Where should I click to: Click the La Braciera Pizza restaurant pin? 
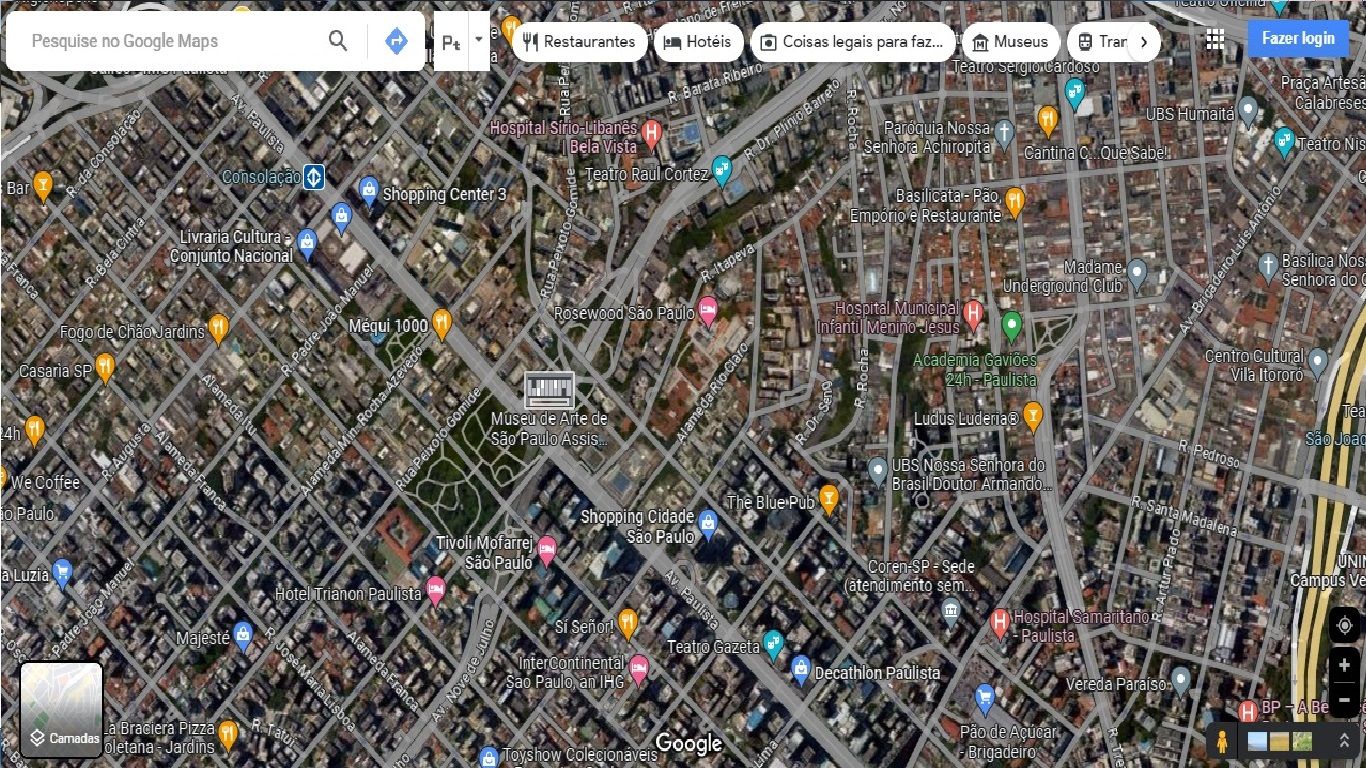pos(228,734)
